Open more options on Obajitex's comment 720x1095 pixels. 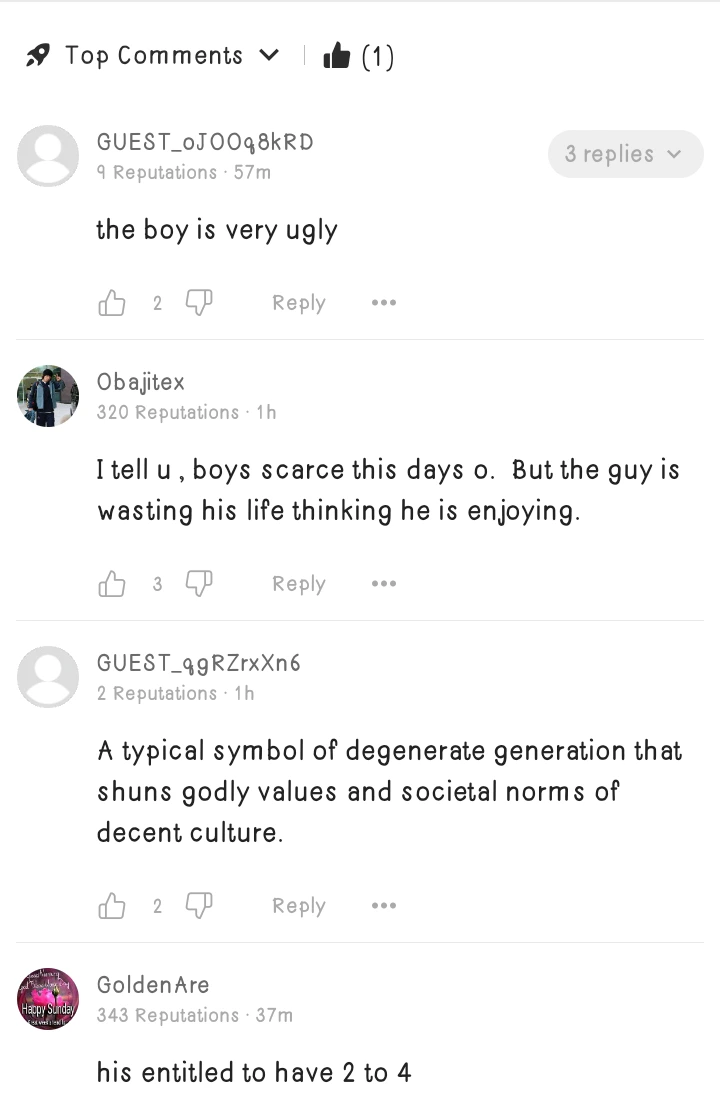coord(383,584)
